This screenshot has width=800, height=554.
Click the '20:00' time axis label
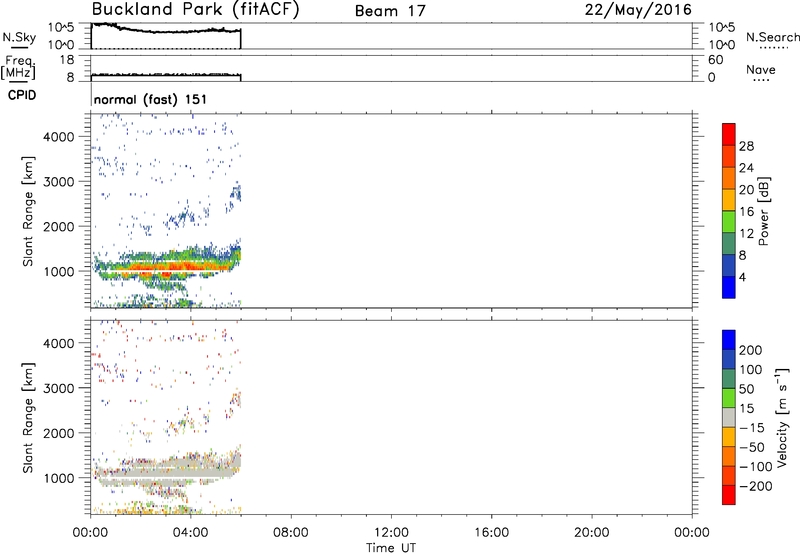(x=591, y=533)
